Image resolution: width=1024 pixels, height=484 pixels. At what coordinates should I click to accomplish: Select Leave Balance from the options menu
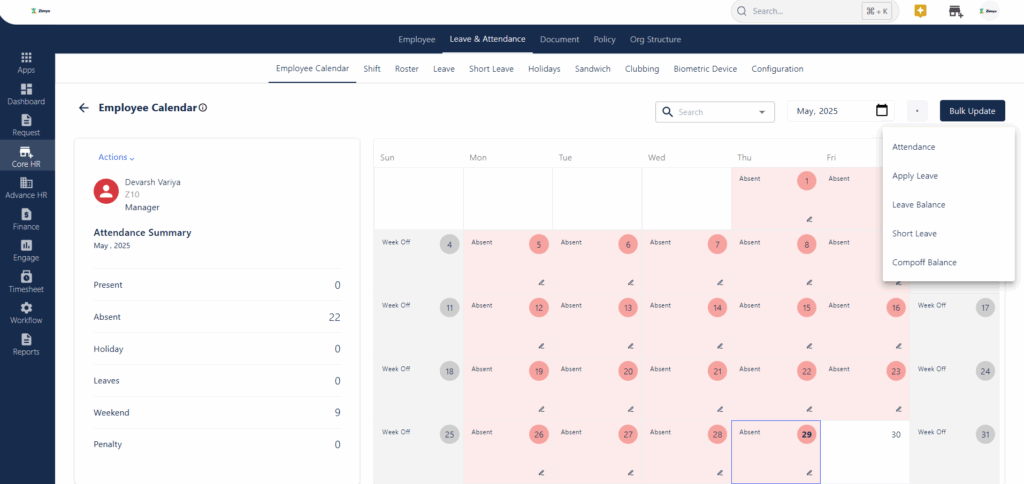pyautogui.click(x=948, y=204)
